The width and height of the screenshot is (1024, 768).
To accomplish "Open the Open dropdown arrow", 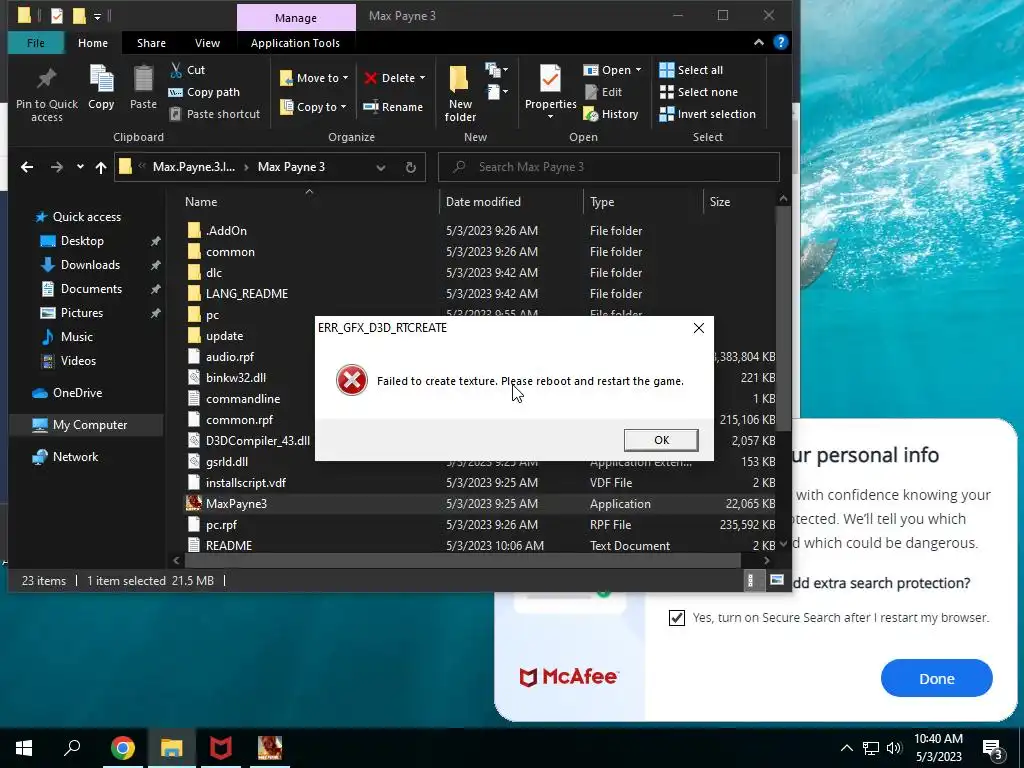I will coord(639,70).
